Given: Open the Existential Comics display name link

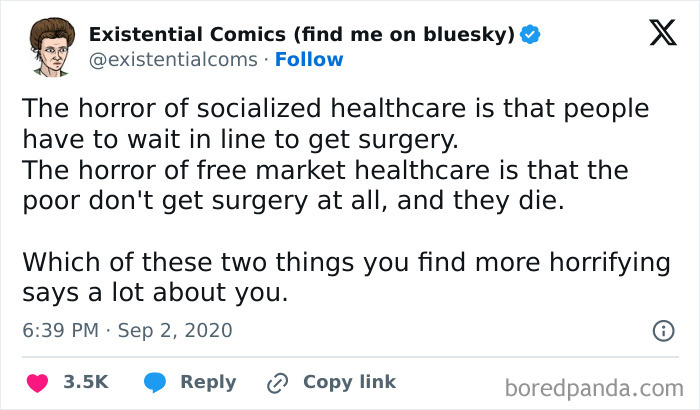Looking at the screenshot, I should click(x=301, y=35).
